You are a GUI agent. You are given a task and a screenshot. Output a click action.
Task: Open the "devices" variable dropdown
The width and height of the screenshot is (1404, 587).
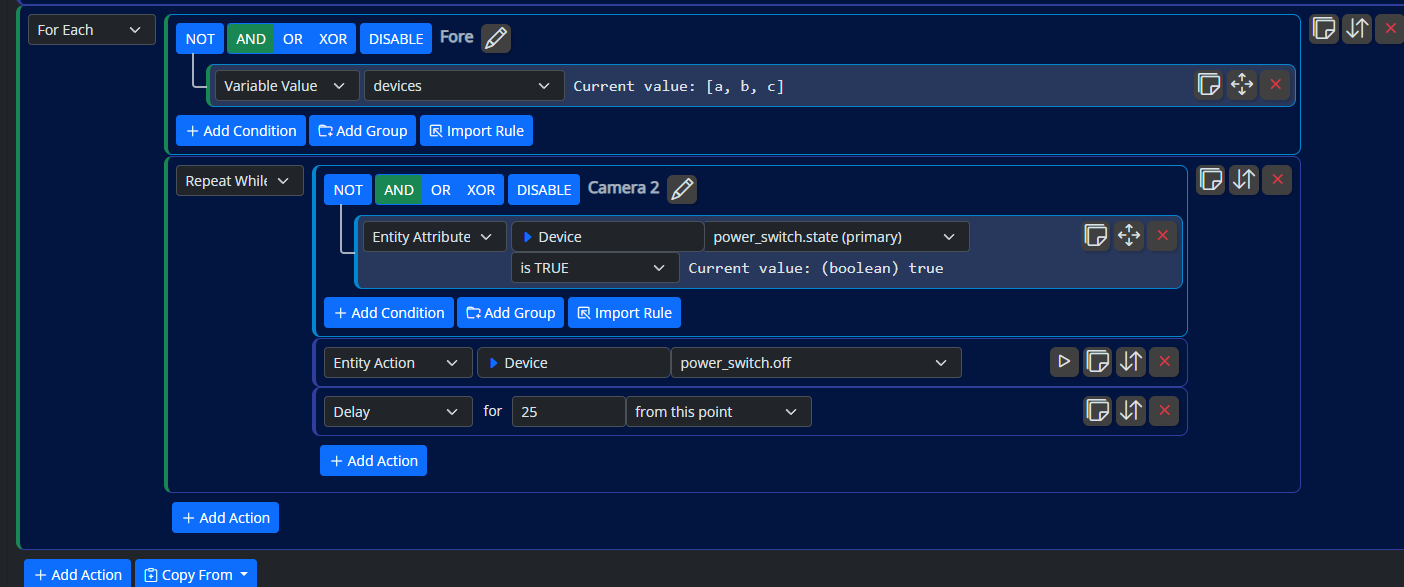[x=463, y=85]
